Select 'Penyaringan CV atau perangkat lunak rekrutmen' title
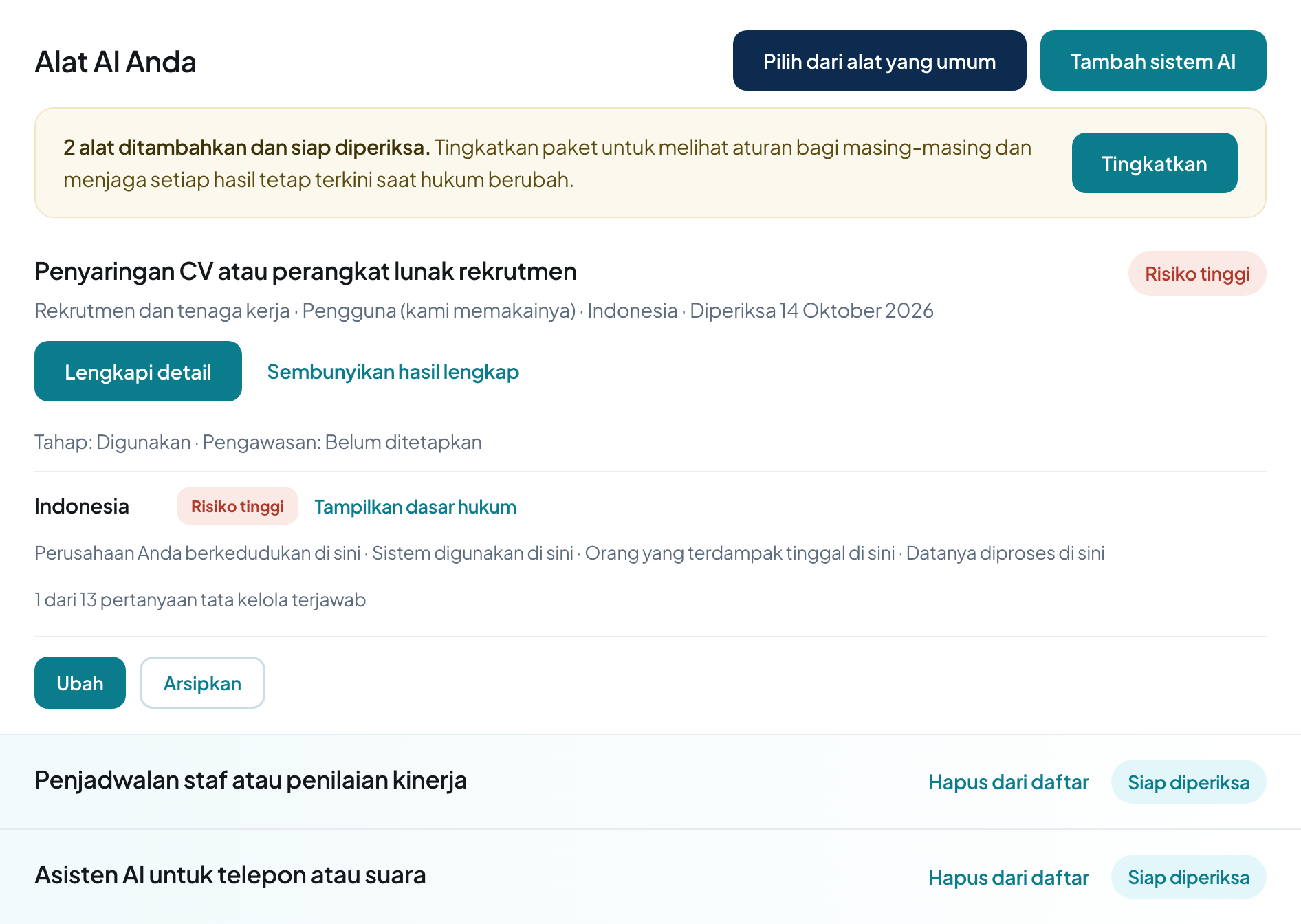This screenshot has height=924, width=1301. pyautogui.click(x=305, y=272)
